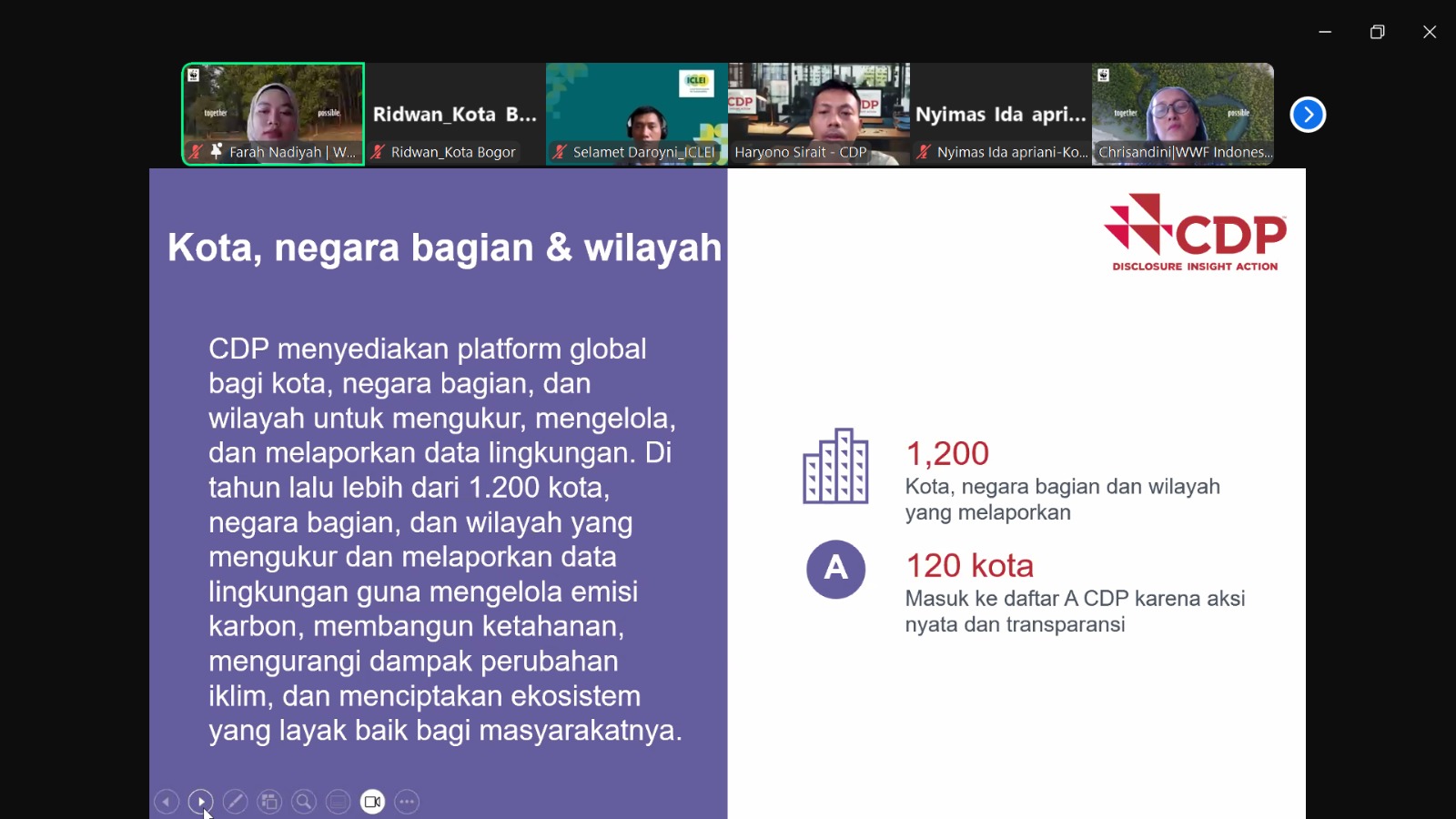Click pin icon on Farah Nadiyah tile

[x=216, y=151]
